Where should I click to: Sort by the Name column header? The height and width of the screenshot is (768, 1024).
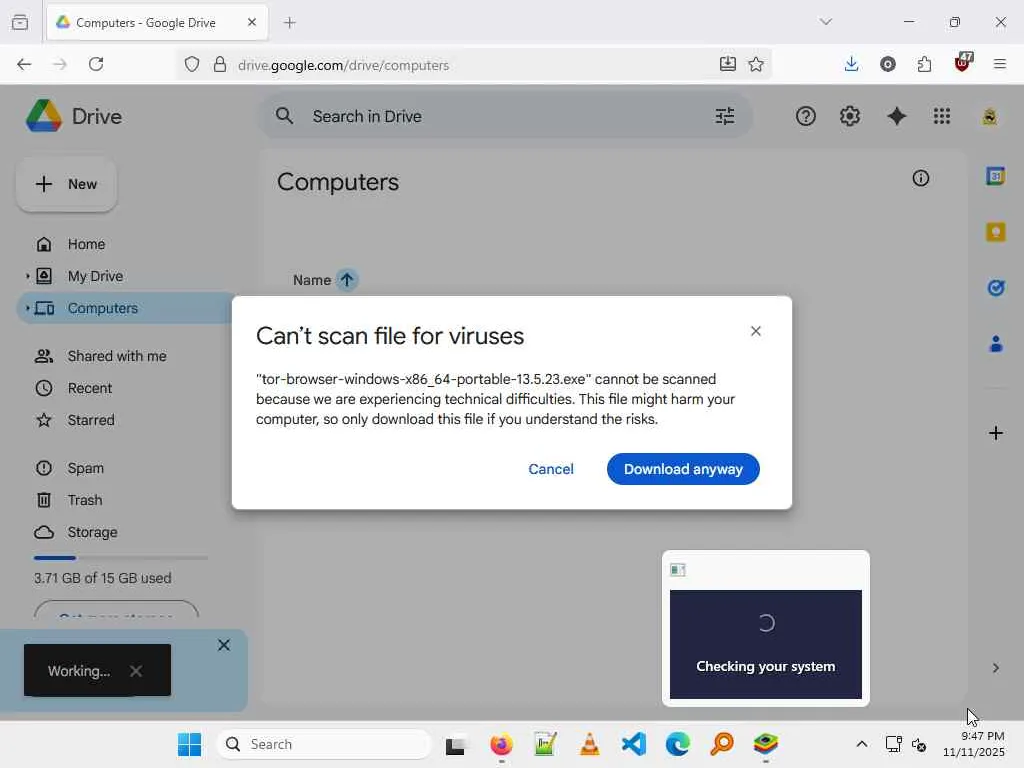coord(312,280)
